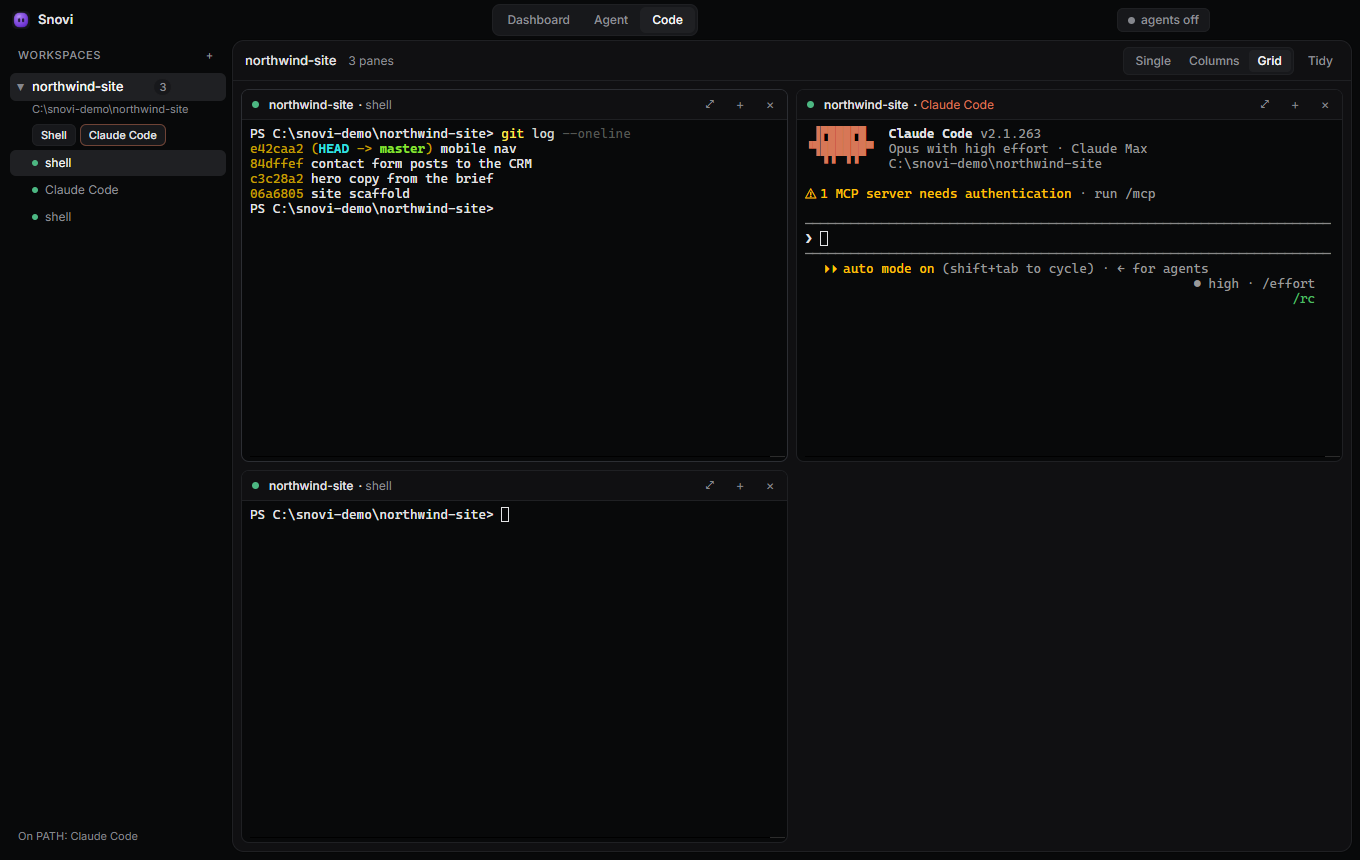Click the C:\snovi-demo\northwind-site path in sidebar

tap(110, 109)
